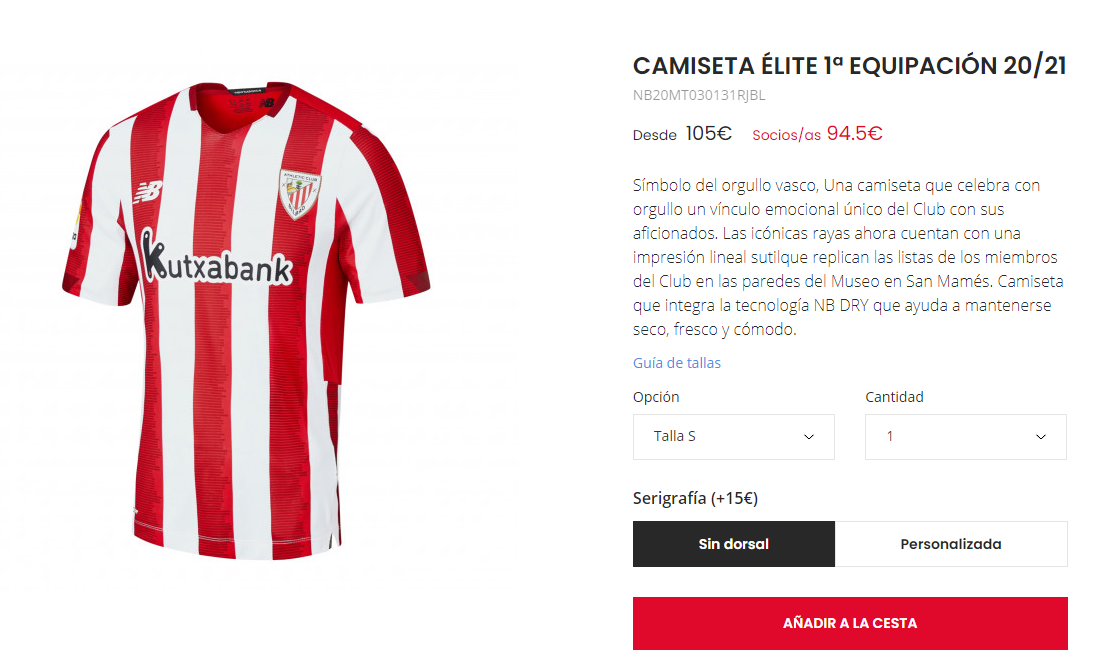The image size is (1107, 666).
Task: Click the product code NB20MT030131RJBL
Action: pos(699,96)
